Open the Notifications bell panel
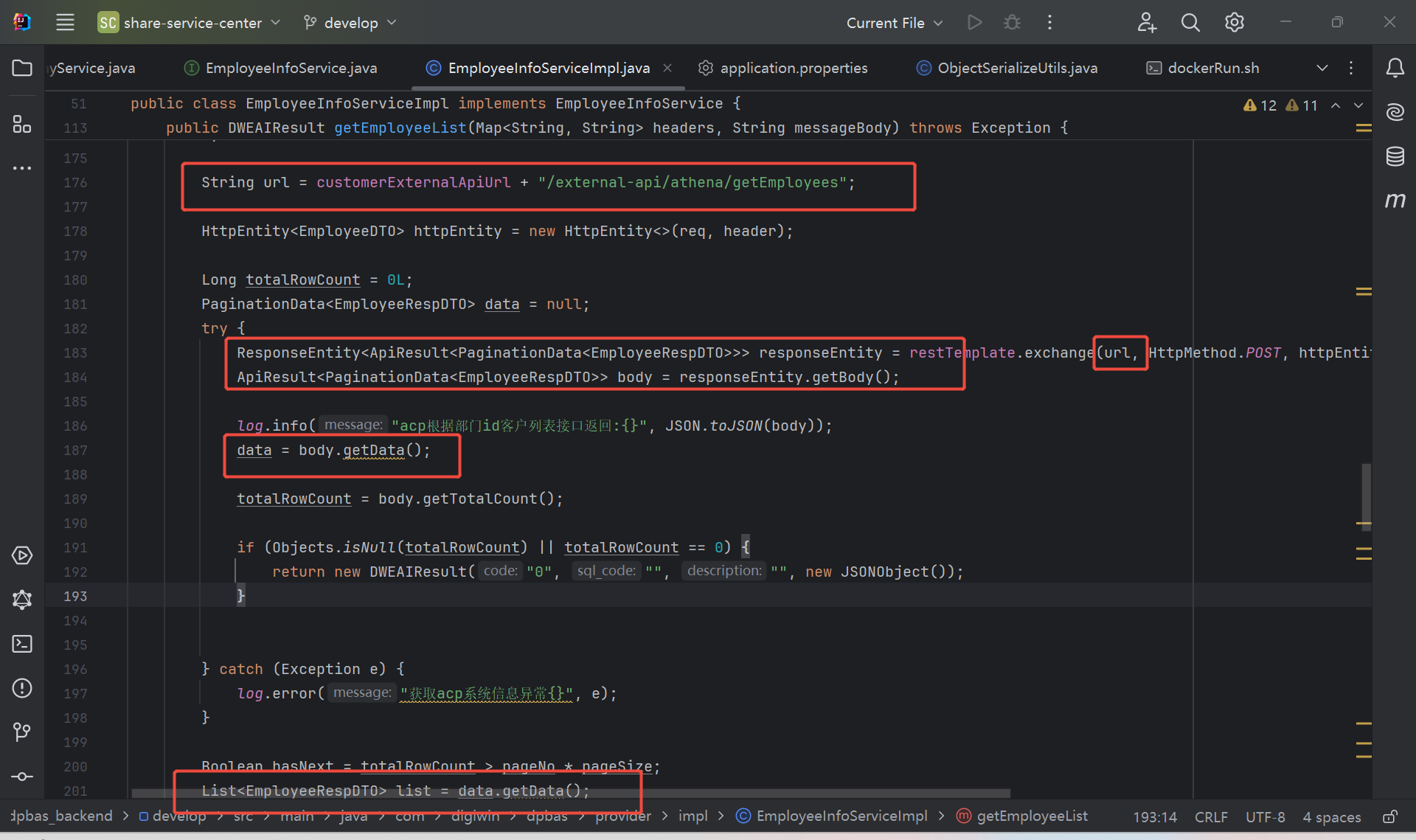The image size is (1416, 840). [1395, 68]
